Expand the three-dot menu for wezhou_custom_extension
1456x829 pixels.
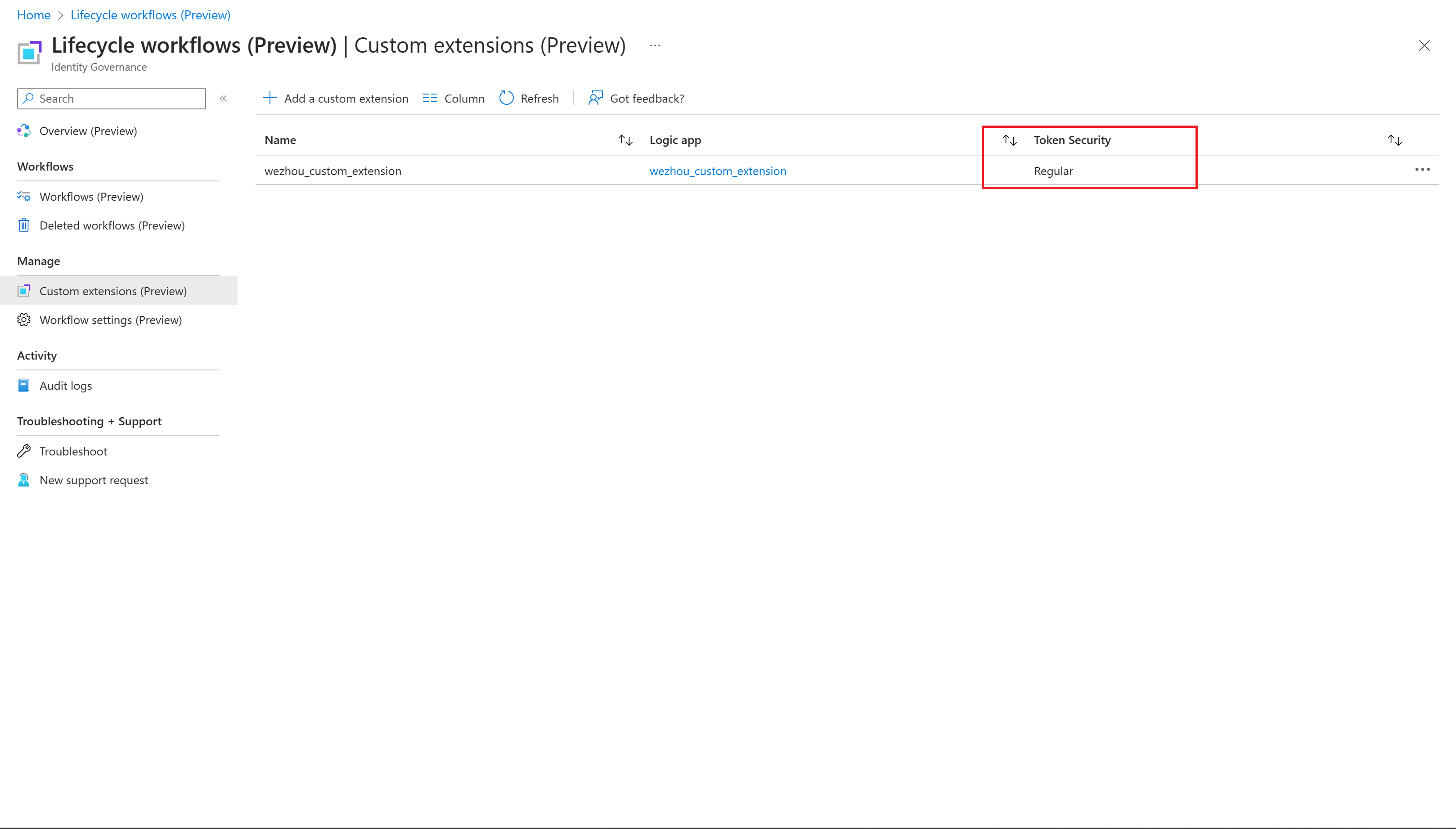(x=1423, y=169)
